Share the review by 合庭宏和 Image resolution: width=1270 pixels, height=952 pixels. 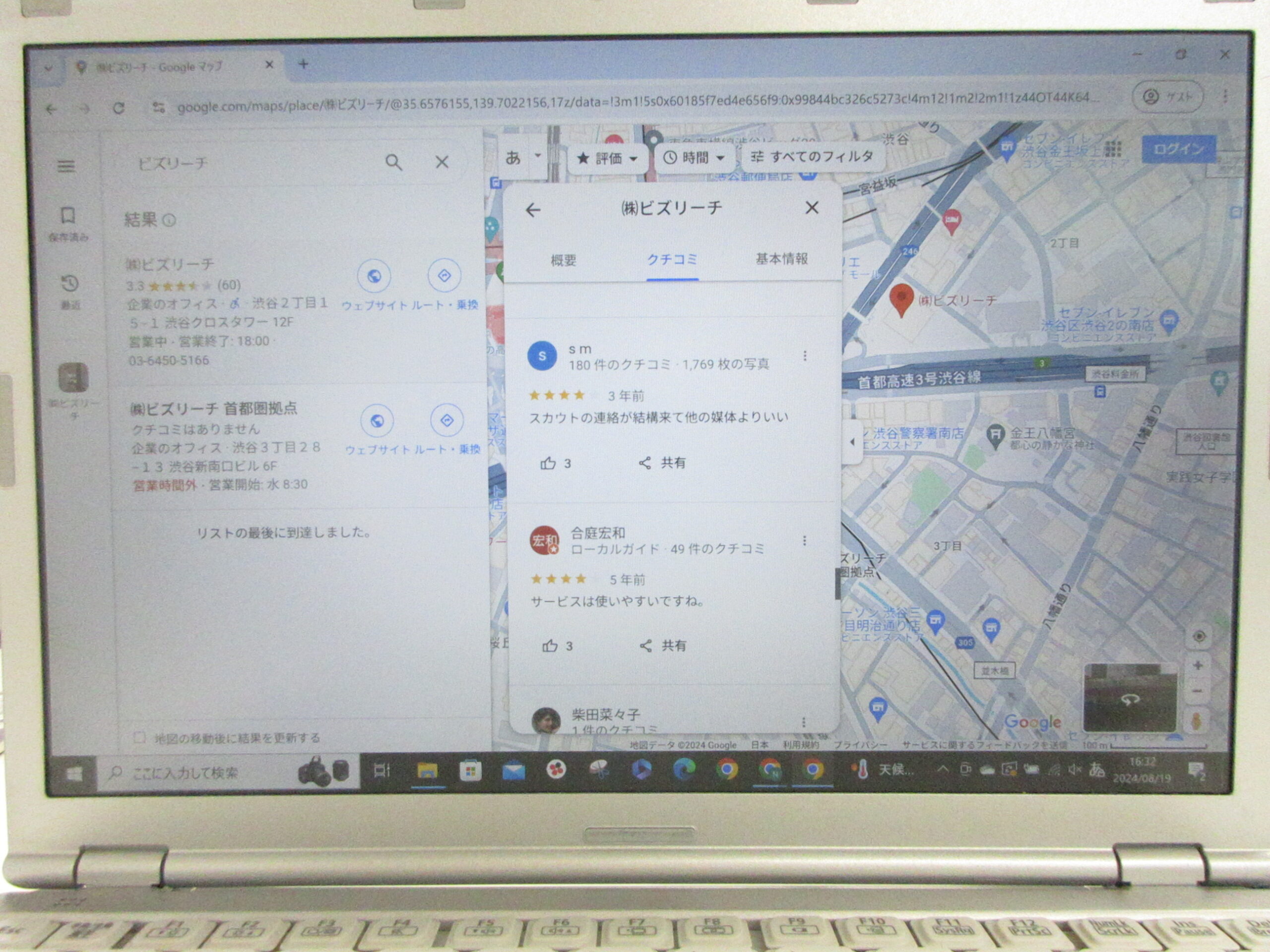coord(663,646)
